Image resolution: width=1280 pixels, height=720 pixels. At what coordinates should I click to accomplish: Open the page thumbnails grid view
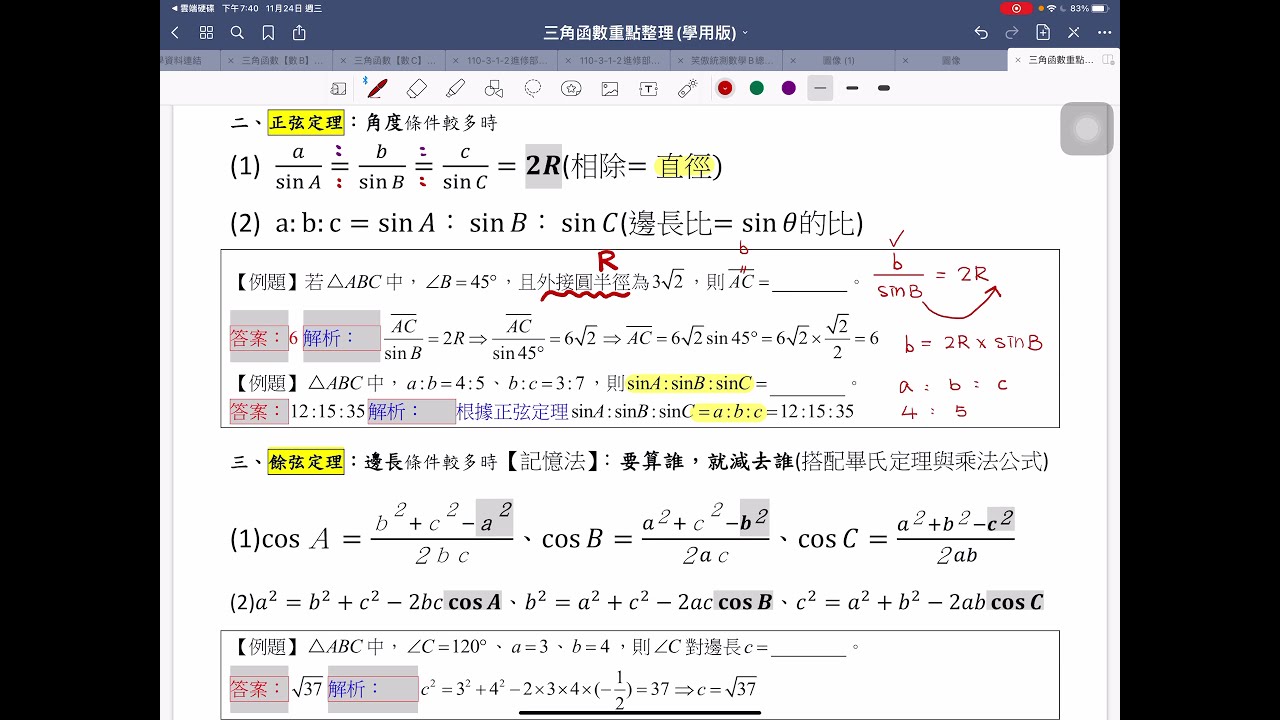pos(206,32)
